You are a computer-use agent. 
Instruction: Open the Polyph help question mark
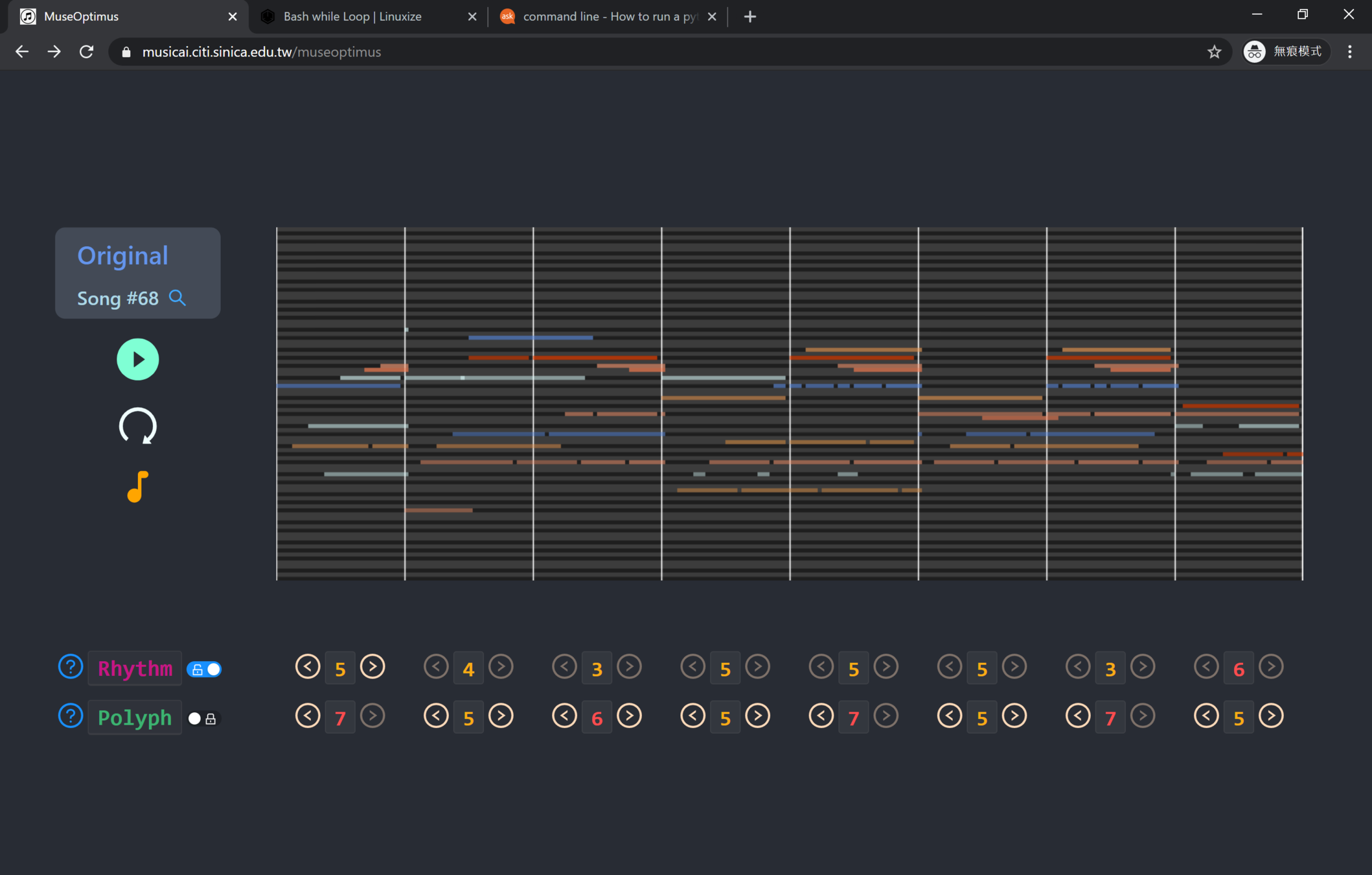point(70,716)
